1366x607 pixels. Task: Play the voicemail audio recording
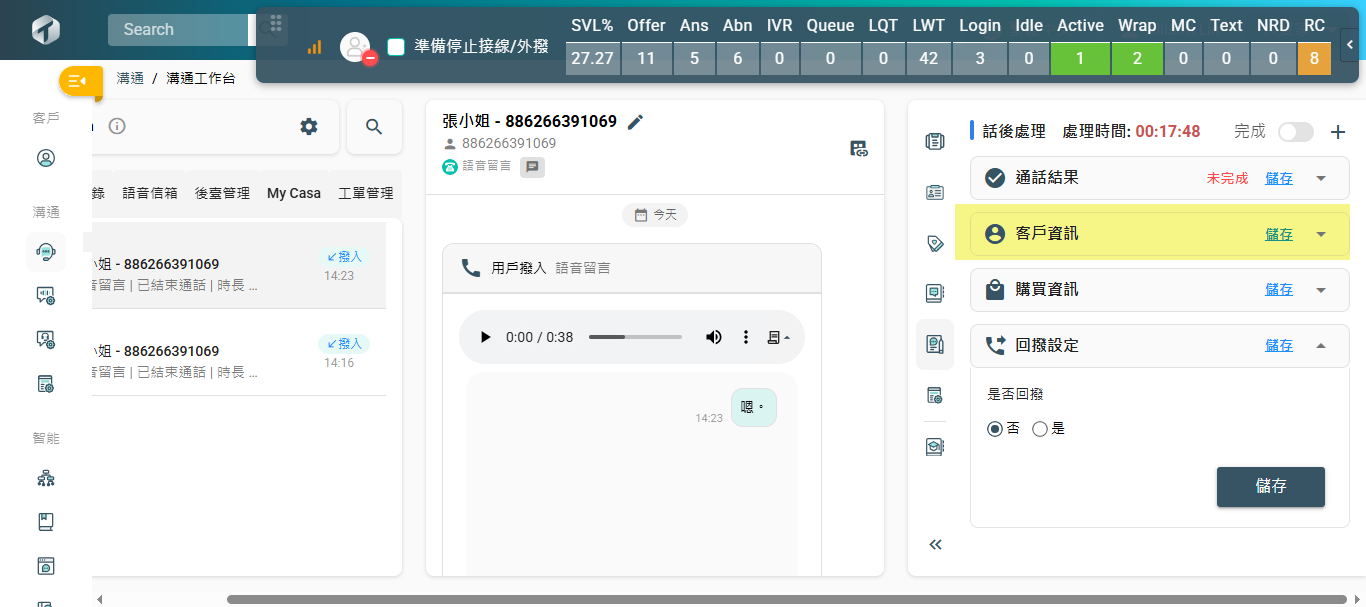coord(486,337)
